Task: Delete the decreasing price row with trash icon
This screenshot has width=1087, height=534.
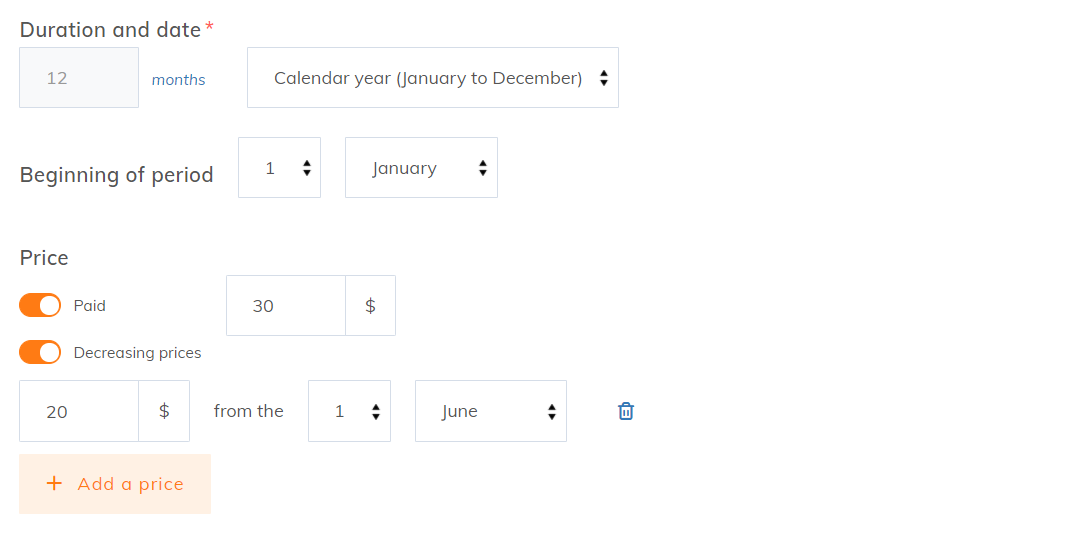Action: pyautogui.click(x=626, y=411)
